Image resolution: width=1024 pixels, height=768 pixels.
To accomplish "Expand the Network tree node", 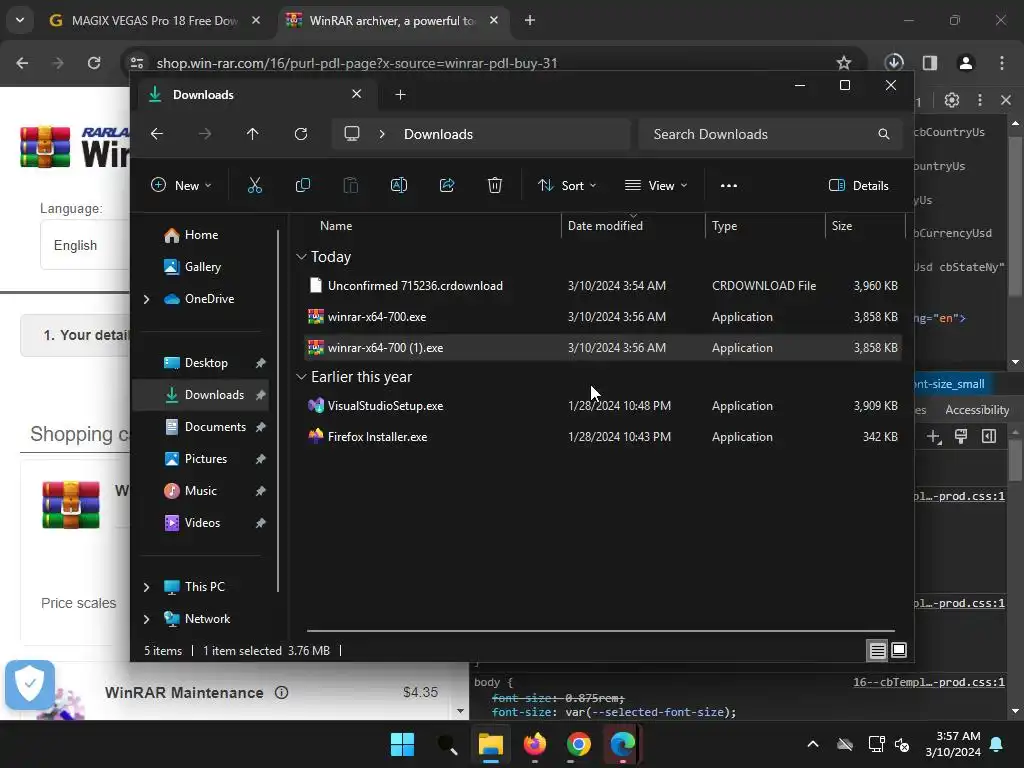I will click(x=146, y=619).
